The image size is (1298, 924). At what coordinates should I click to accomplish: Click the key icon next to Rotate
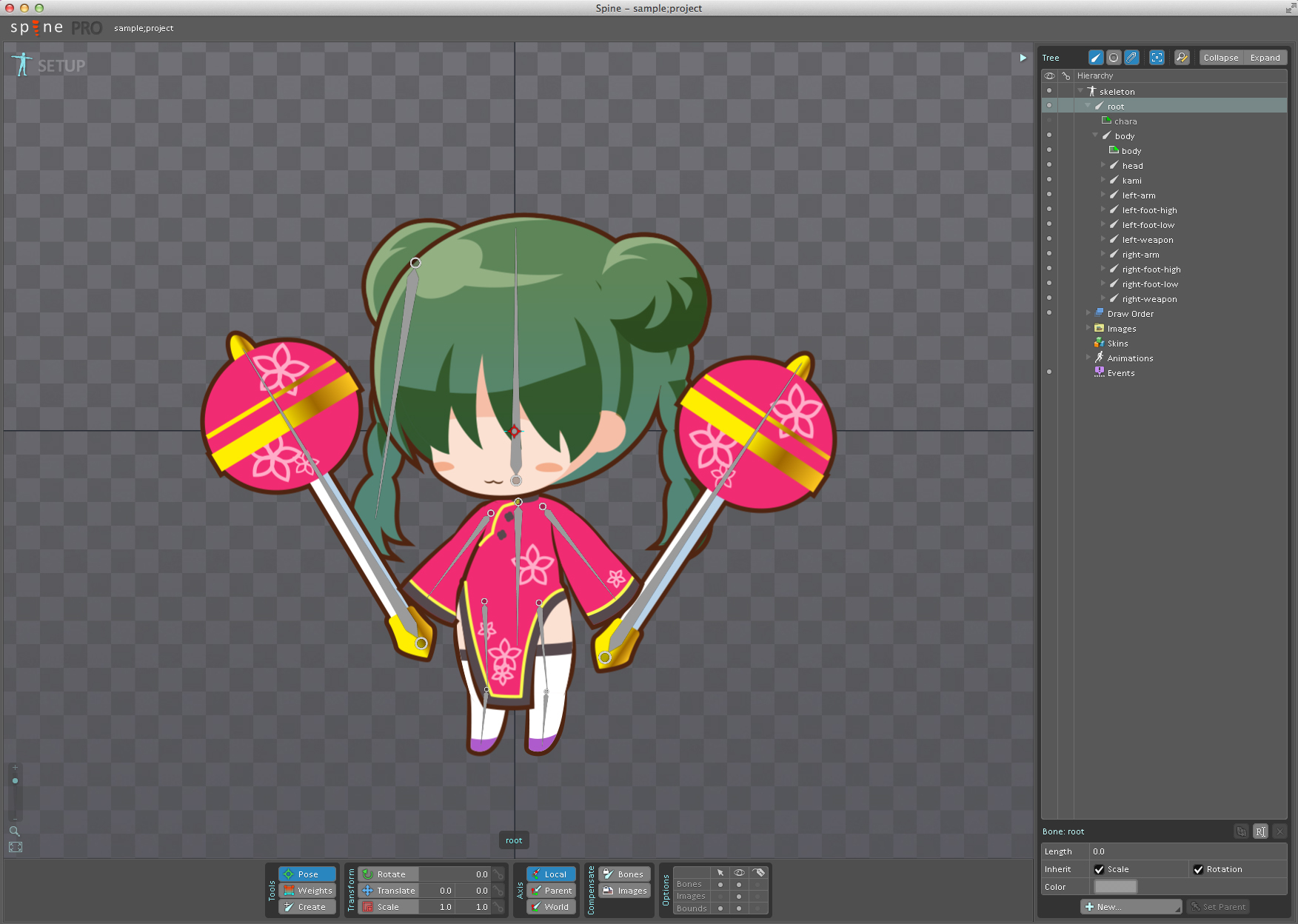[499, 874]
